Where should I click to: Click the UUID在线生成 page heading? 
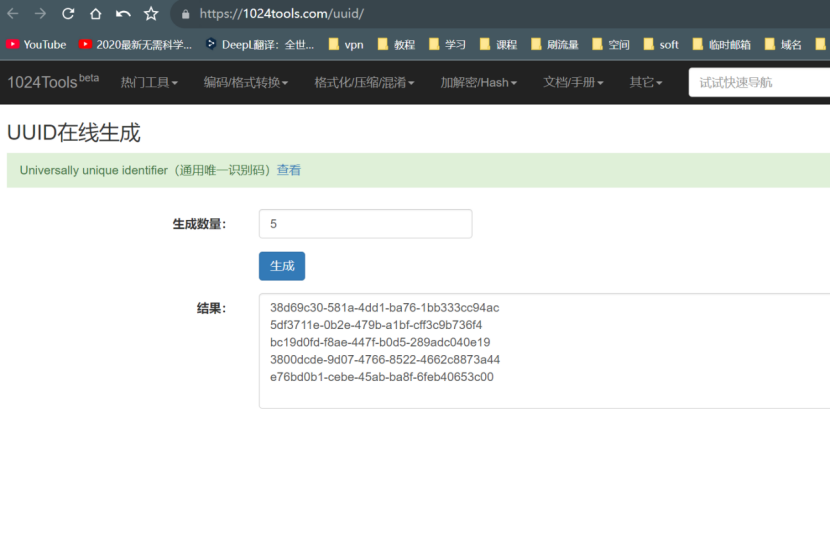(x=74, y=133)
